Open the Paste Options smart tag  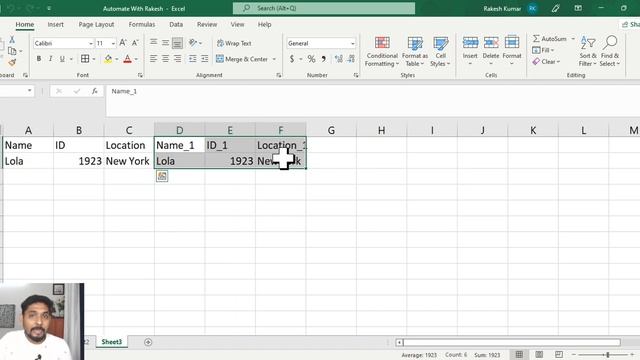coord(162,176)
